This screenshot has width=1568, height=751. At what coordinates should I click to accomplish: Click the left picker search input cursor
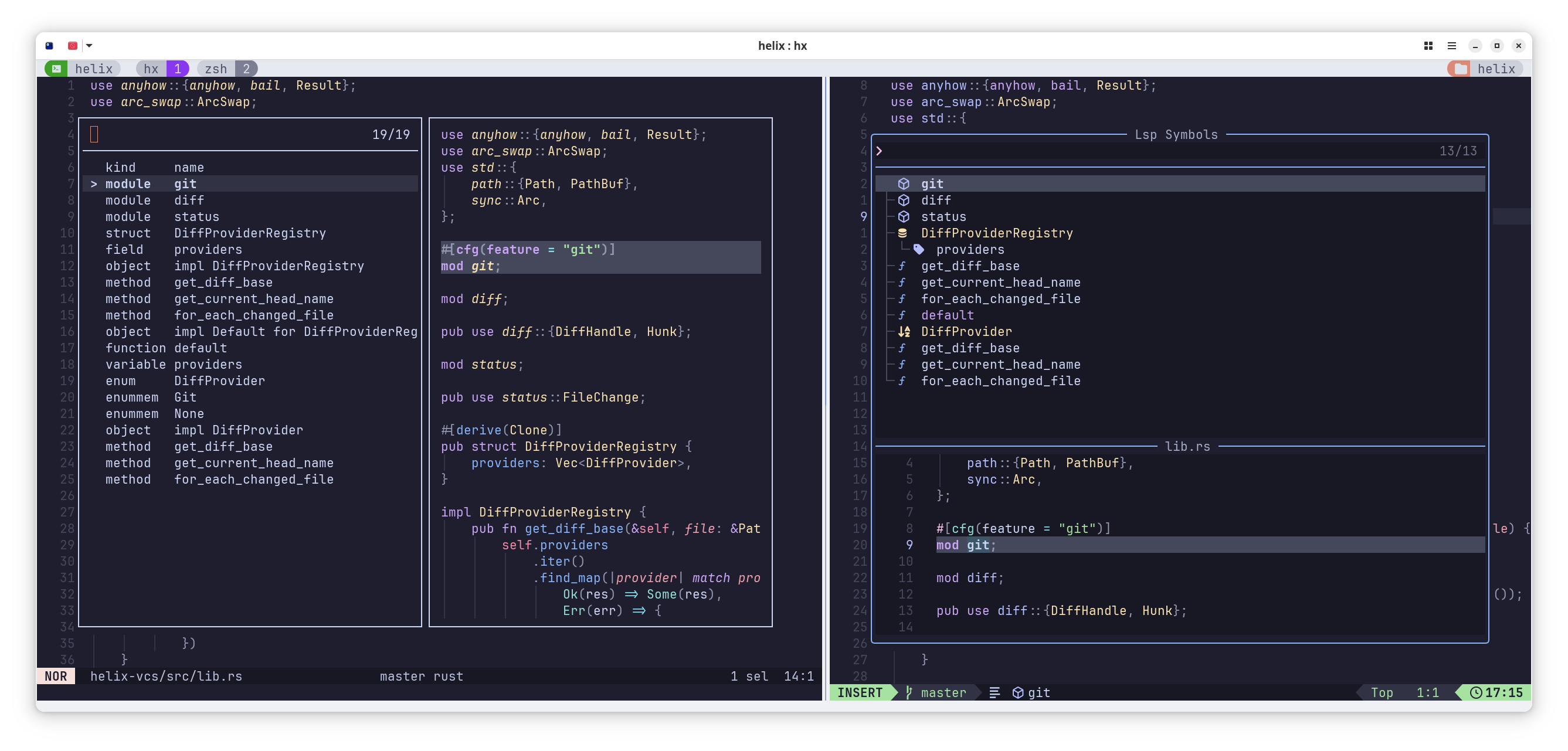click(94, 134)
